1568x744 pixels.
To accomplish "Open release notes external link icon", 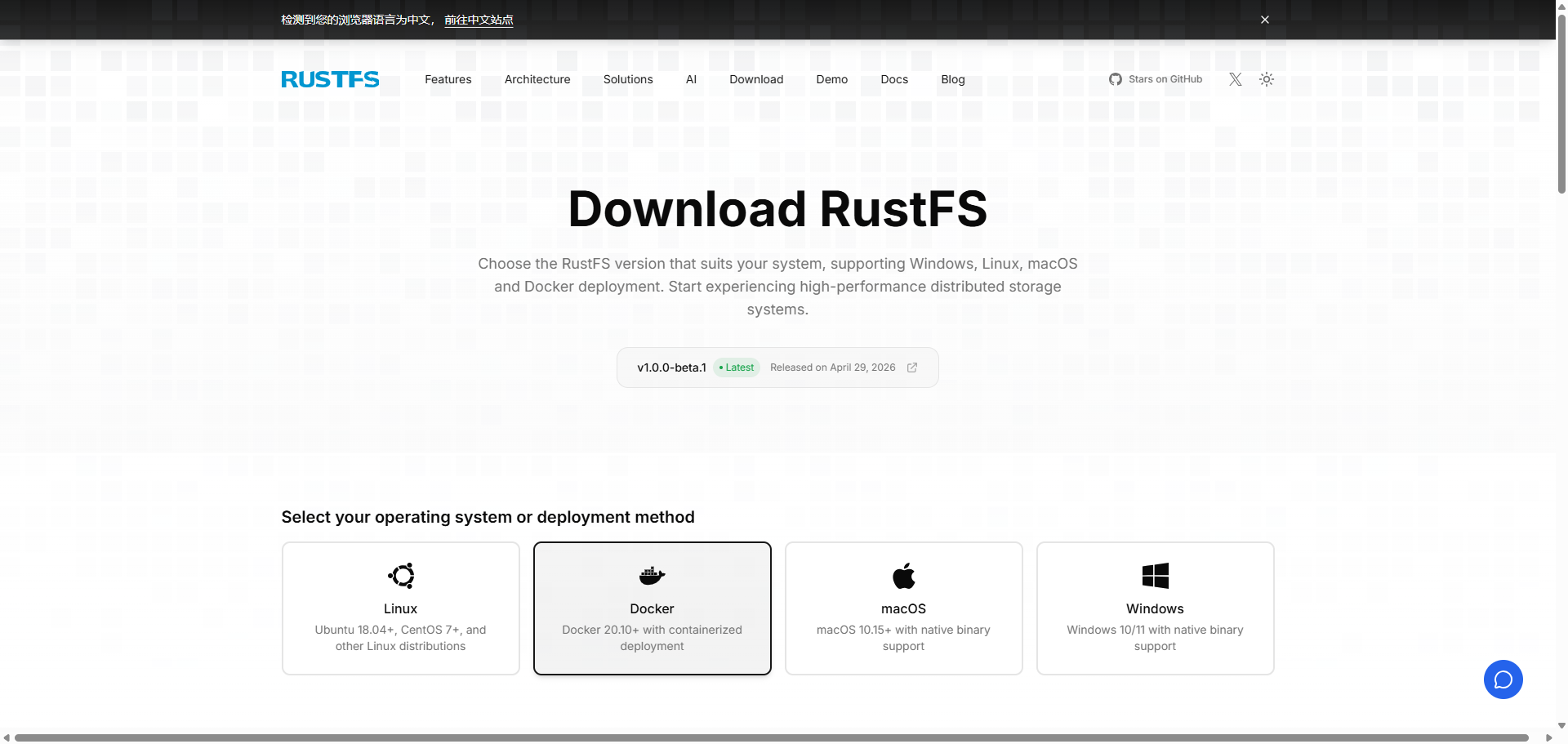I will click(x=912, y=368).
